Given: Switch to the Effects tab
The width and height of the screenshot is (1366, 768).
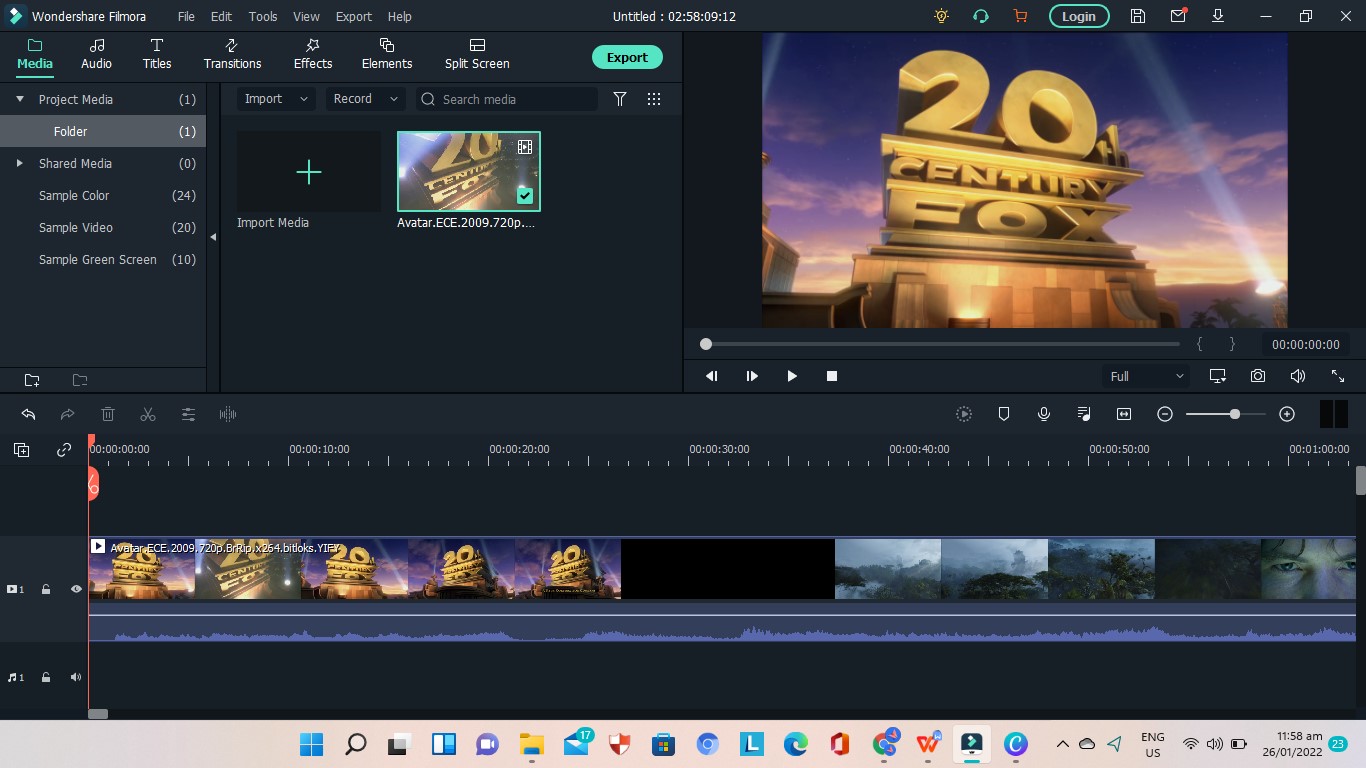Looking at the screenshot, I should [x=313, y=54].
